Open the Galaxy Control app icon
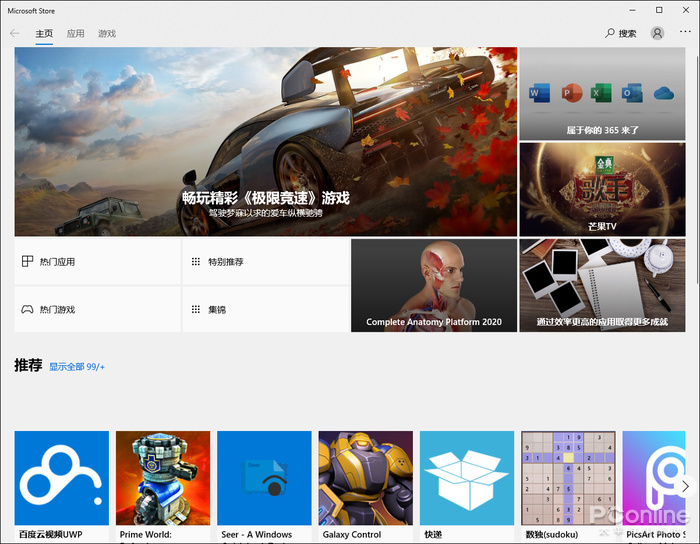 365,478
